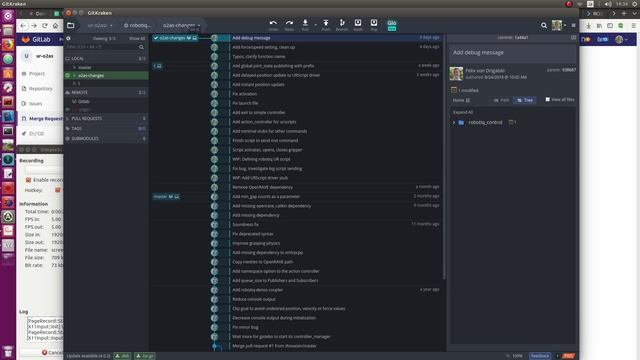
Task: Click the GitLab fox logo in the browser
Action: 26,40
